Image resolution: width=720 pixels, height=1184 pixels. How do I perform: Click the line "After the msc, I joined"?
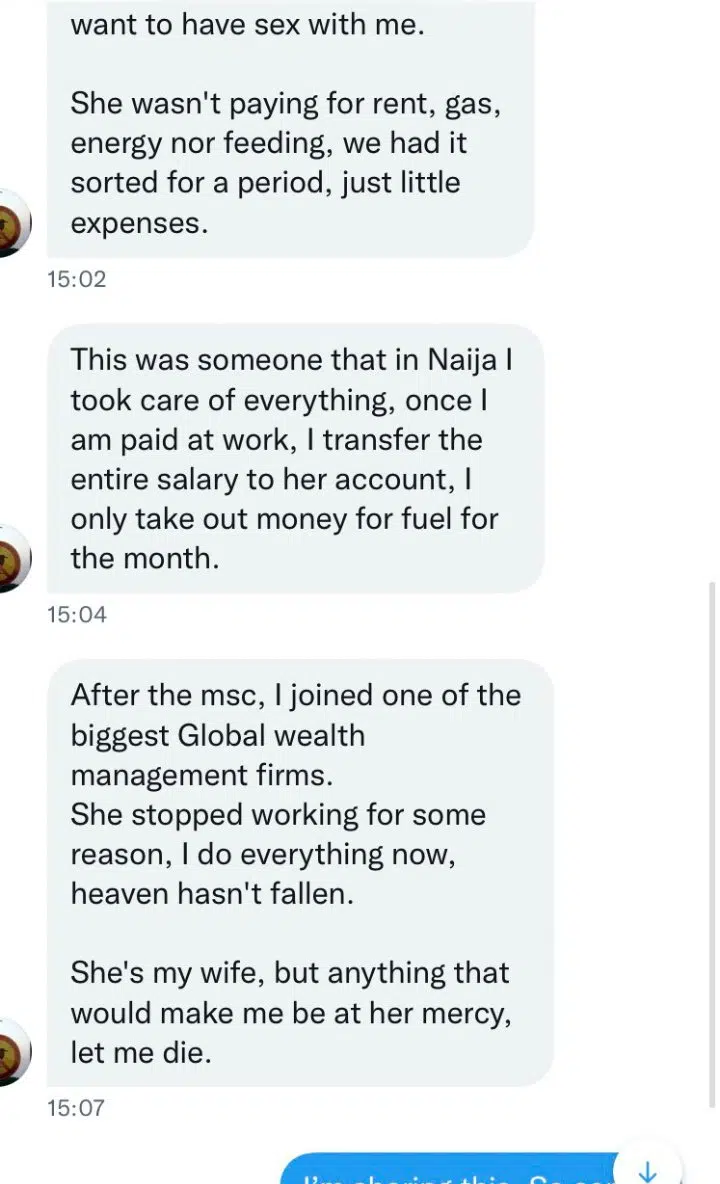pos(295,695)
